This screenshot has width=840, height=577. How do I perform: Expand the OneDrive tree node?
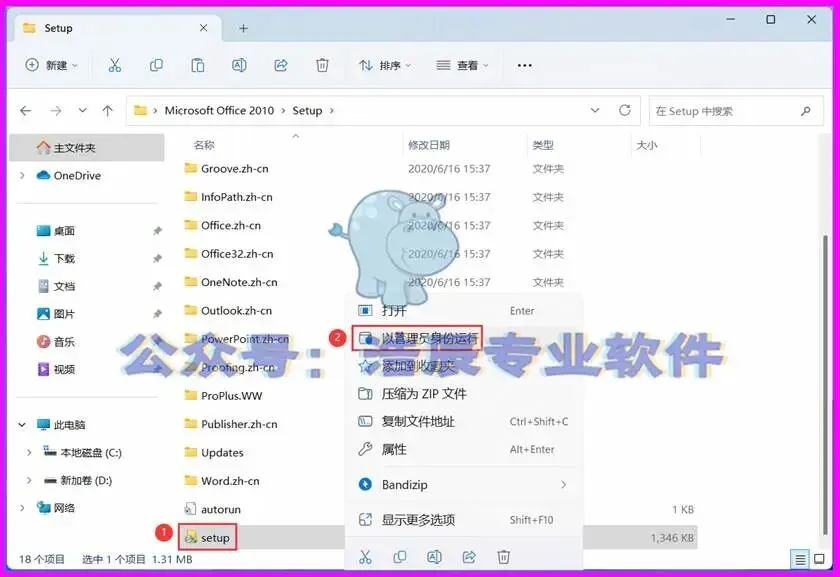pos(22,176)
